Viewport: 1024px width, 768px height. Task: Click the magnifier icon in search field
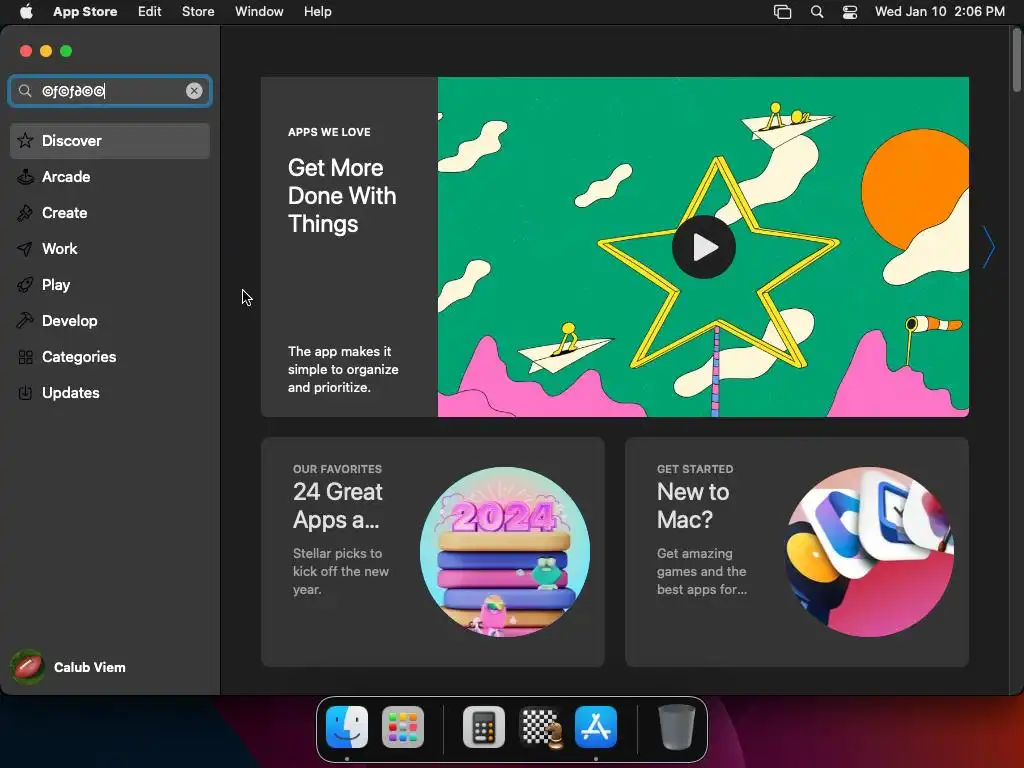pyautogui.click(x=25, y=91)
